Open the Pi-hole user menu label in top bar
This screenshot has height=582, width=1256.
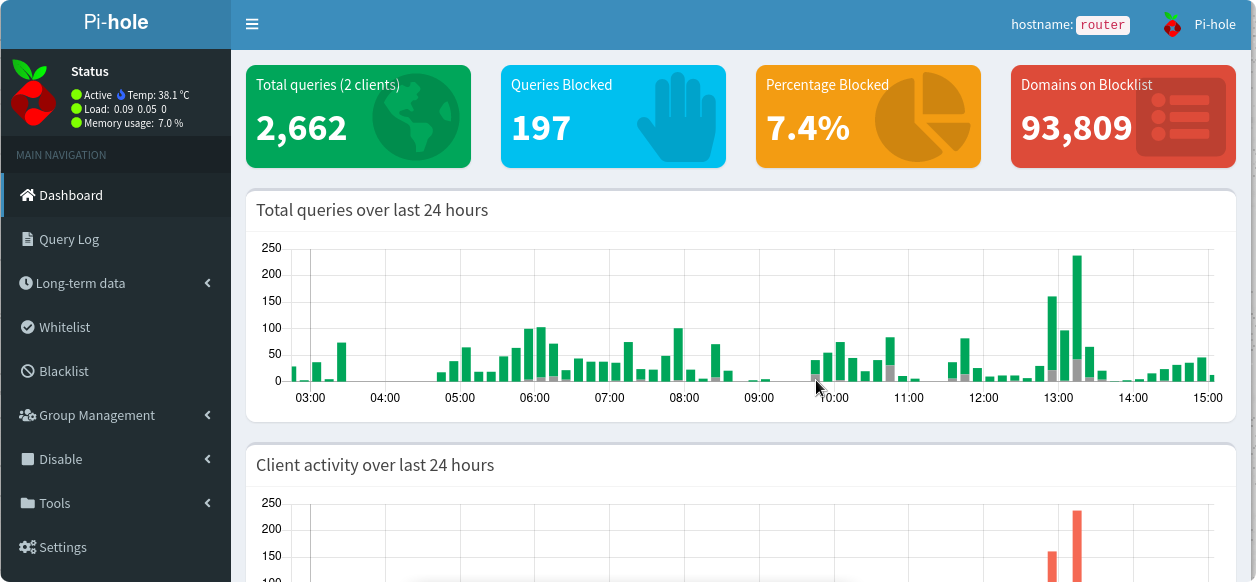[1215, 25]
